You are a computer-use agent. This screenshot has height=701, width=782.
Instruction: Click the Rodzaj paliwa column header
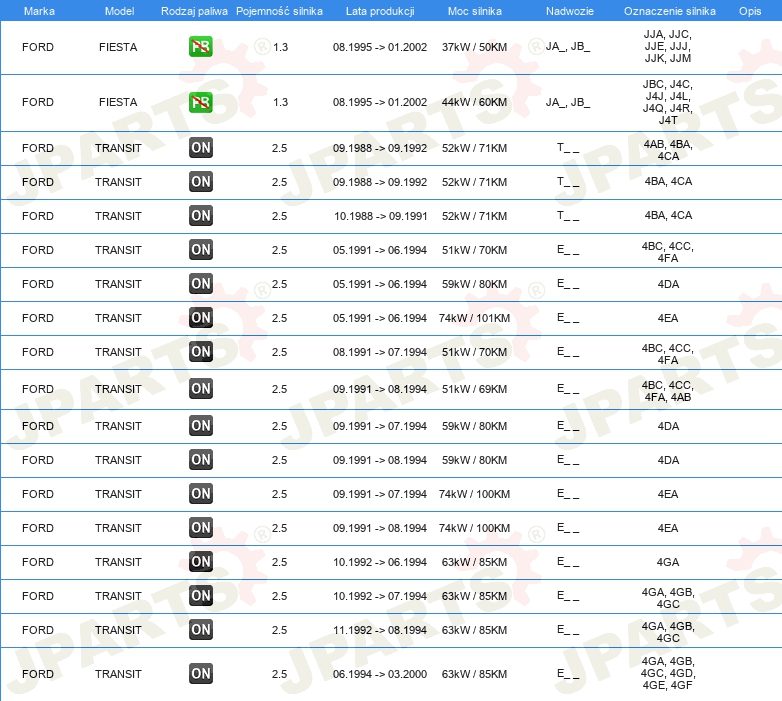click(x=194, y=11)
